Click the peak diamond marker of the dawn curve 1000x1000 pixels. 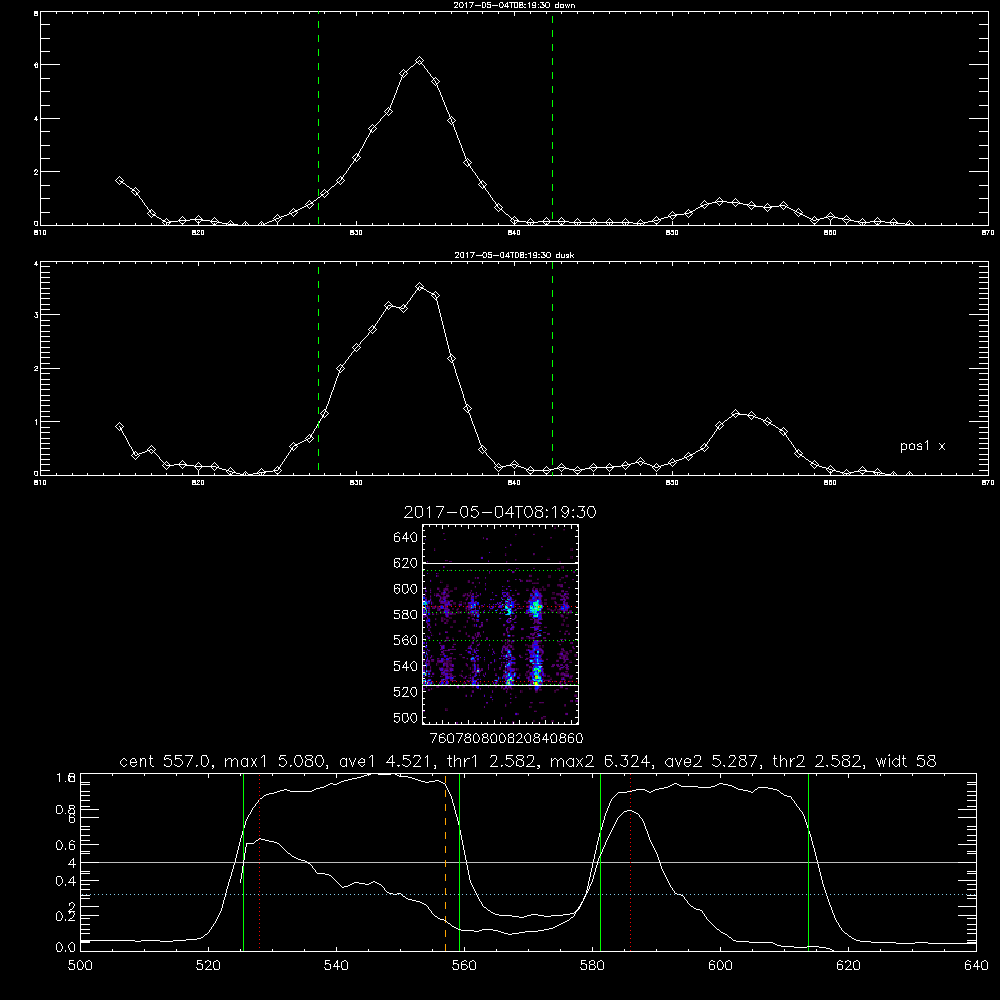(x=419, y=61)
